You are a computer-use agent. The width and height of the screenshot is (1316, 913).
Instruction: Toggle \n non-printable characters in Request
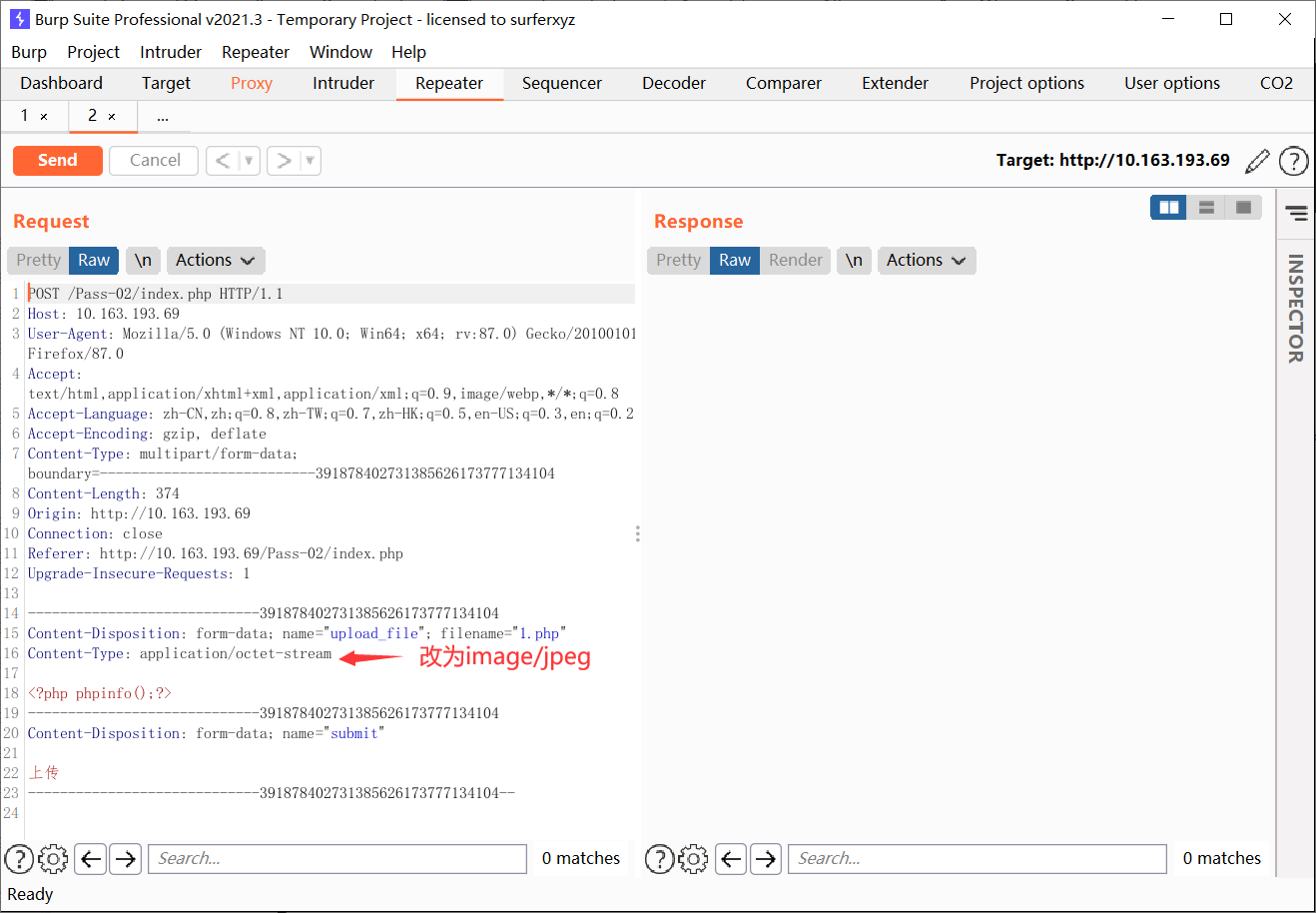click(143, 260)
